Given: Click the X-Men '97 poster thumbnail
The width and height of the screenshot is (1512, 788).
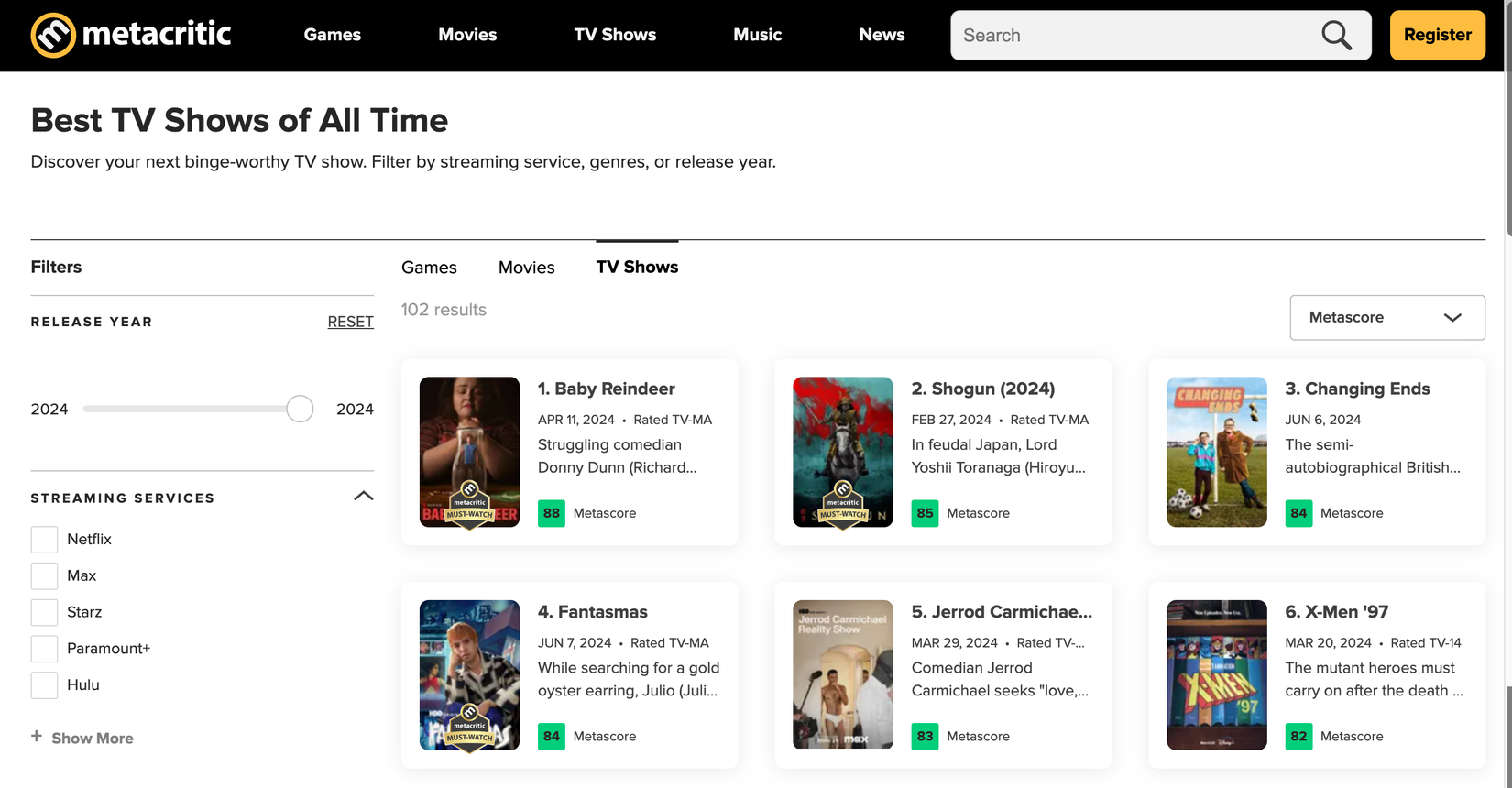Looking at the screenshot, I should point(1217,675).
